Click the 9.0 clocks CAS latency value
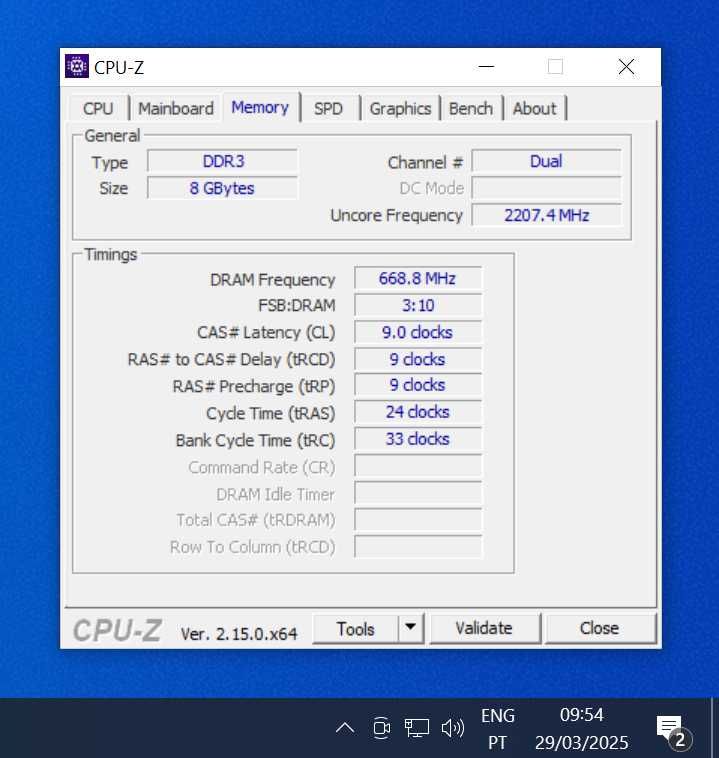 (417, 332)
